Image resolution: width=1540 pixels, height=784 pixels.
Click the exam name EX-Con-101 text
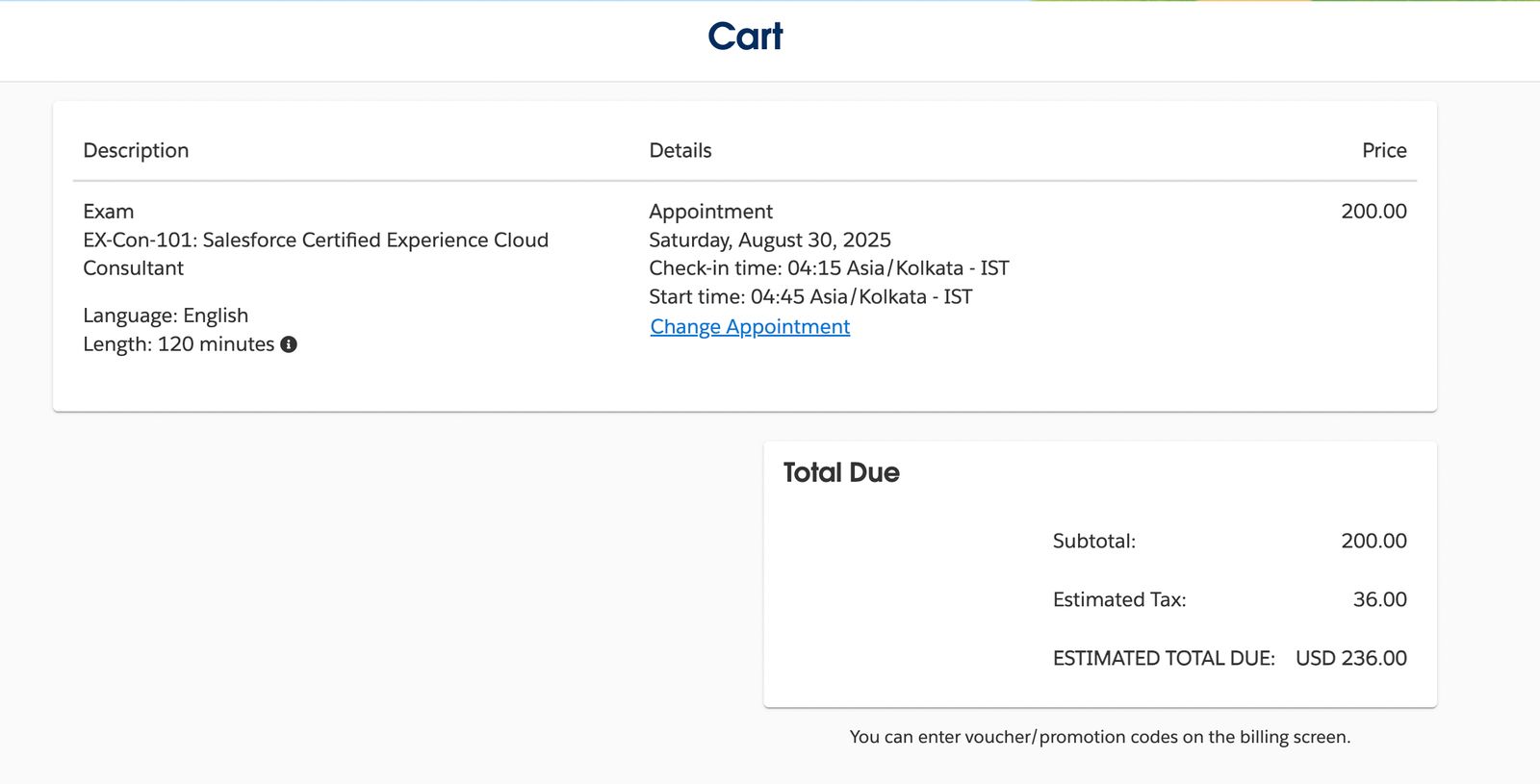tap(316, 254)
